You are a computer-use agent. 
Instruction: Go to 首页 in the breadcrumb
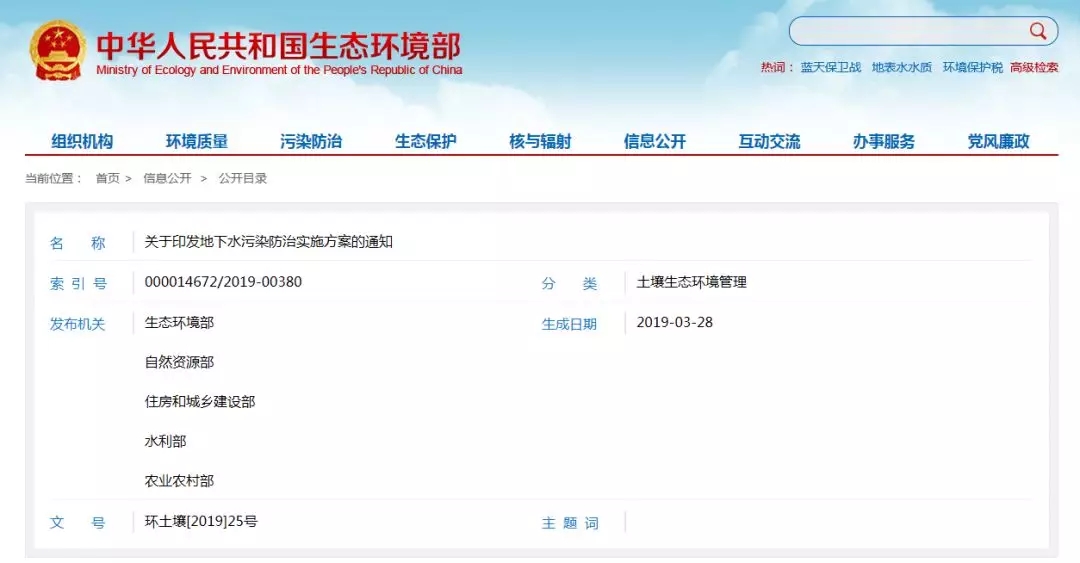[x=107, y=178]
